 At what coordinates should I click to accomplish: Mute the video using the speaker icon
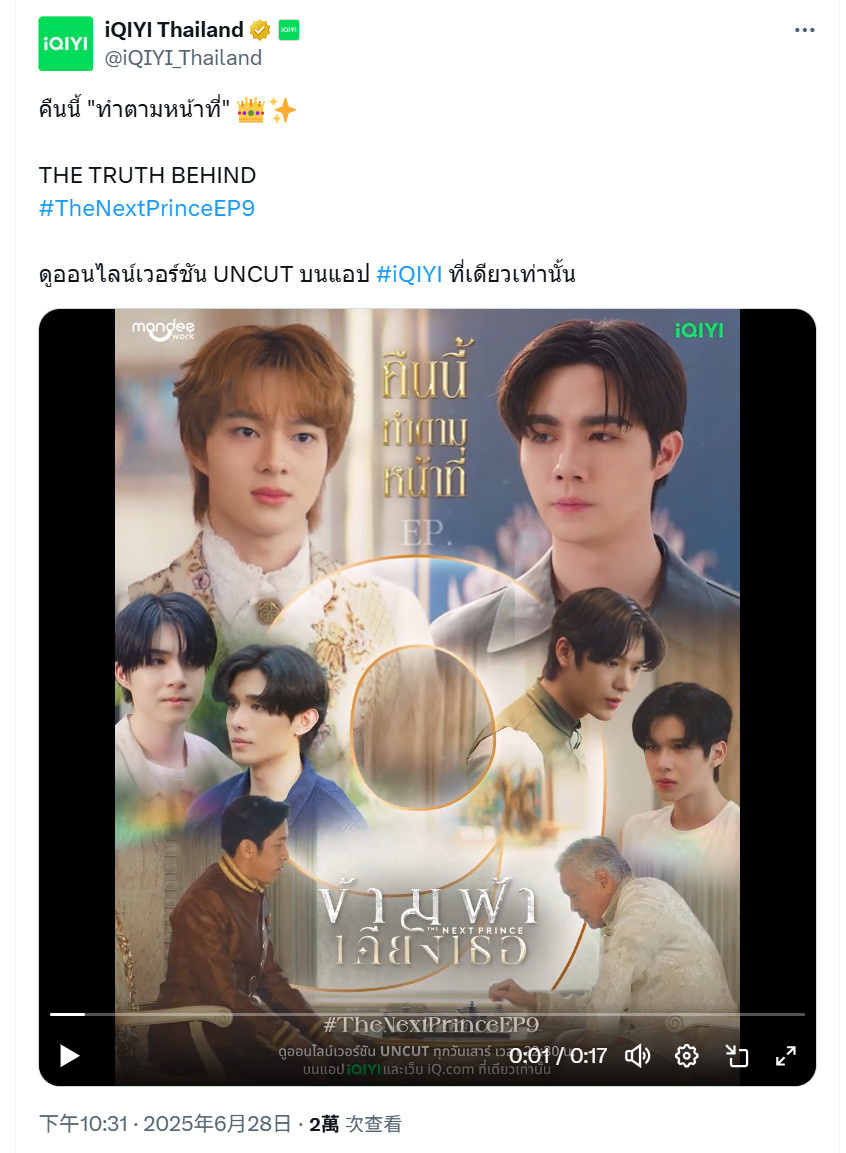coord(637,1056)
